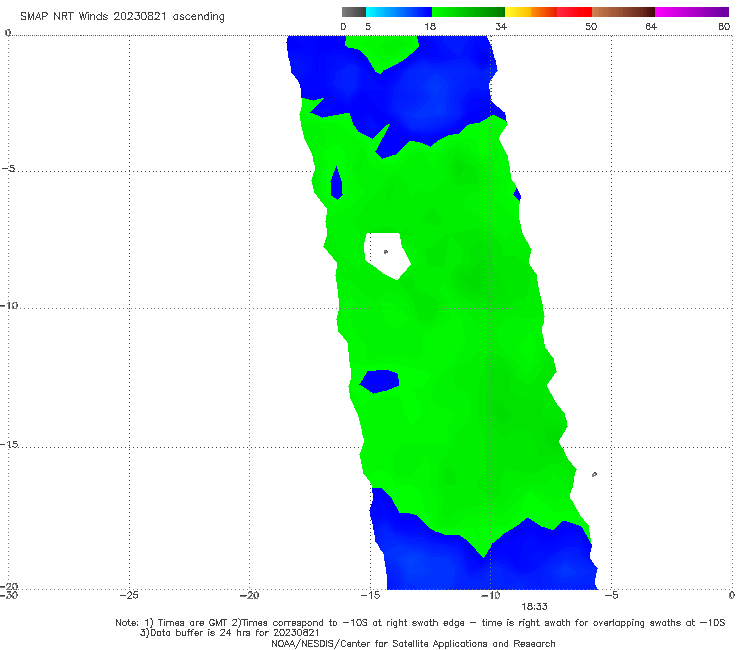The width and height of the screenshot is (740, 650).
Task: Click the white data gap inside the green swath
Action: point(386,256)
